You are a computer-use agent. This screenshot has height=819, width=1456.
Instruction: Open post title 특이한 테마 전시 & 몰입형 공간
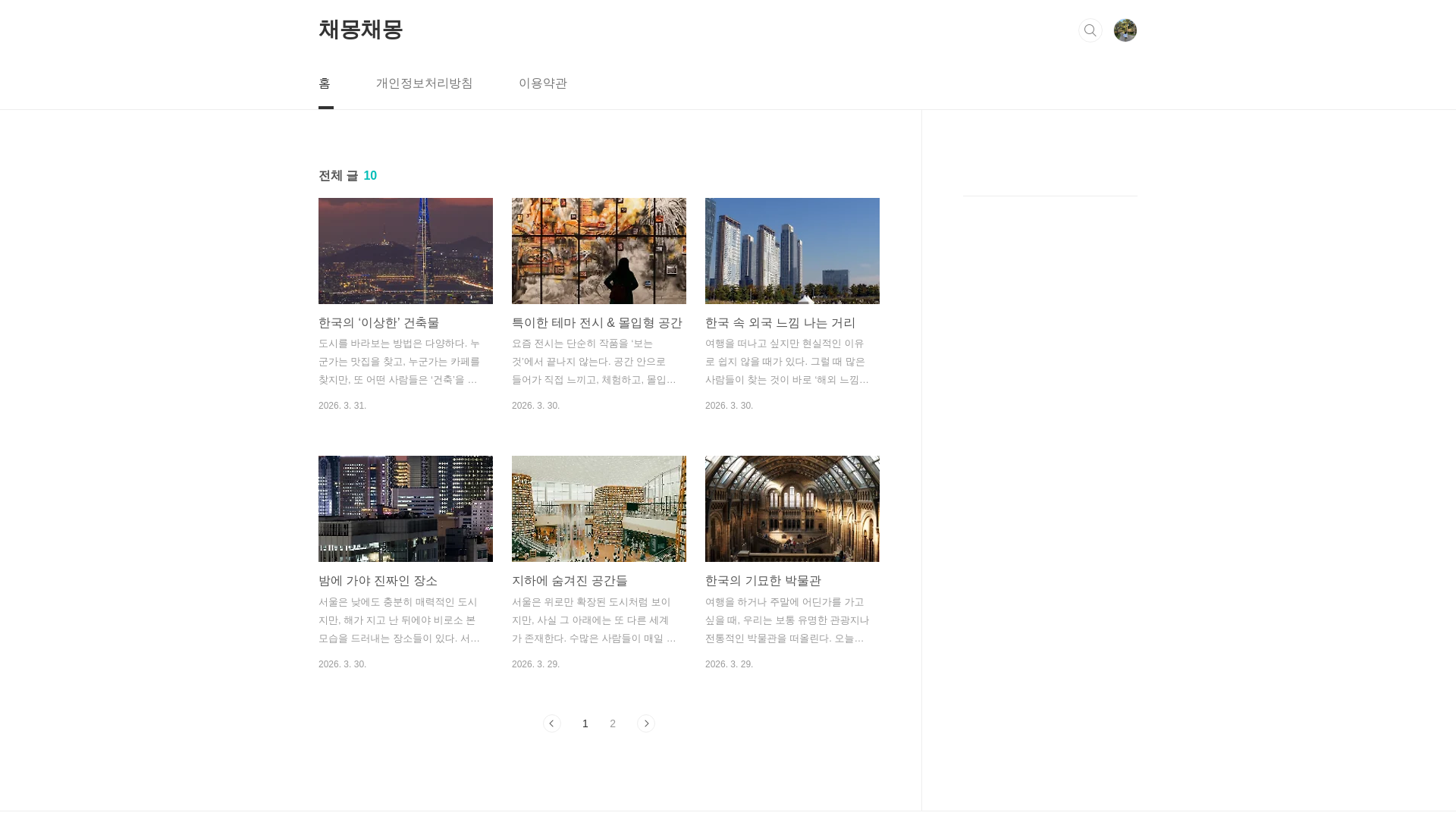pos(598,323)
